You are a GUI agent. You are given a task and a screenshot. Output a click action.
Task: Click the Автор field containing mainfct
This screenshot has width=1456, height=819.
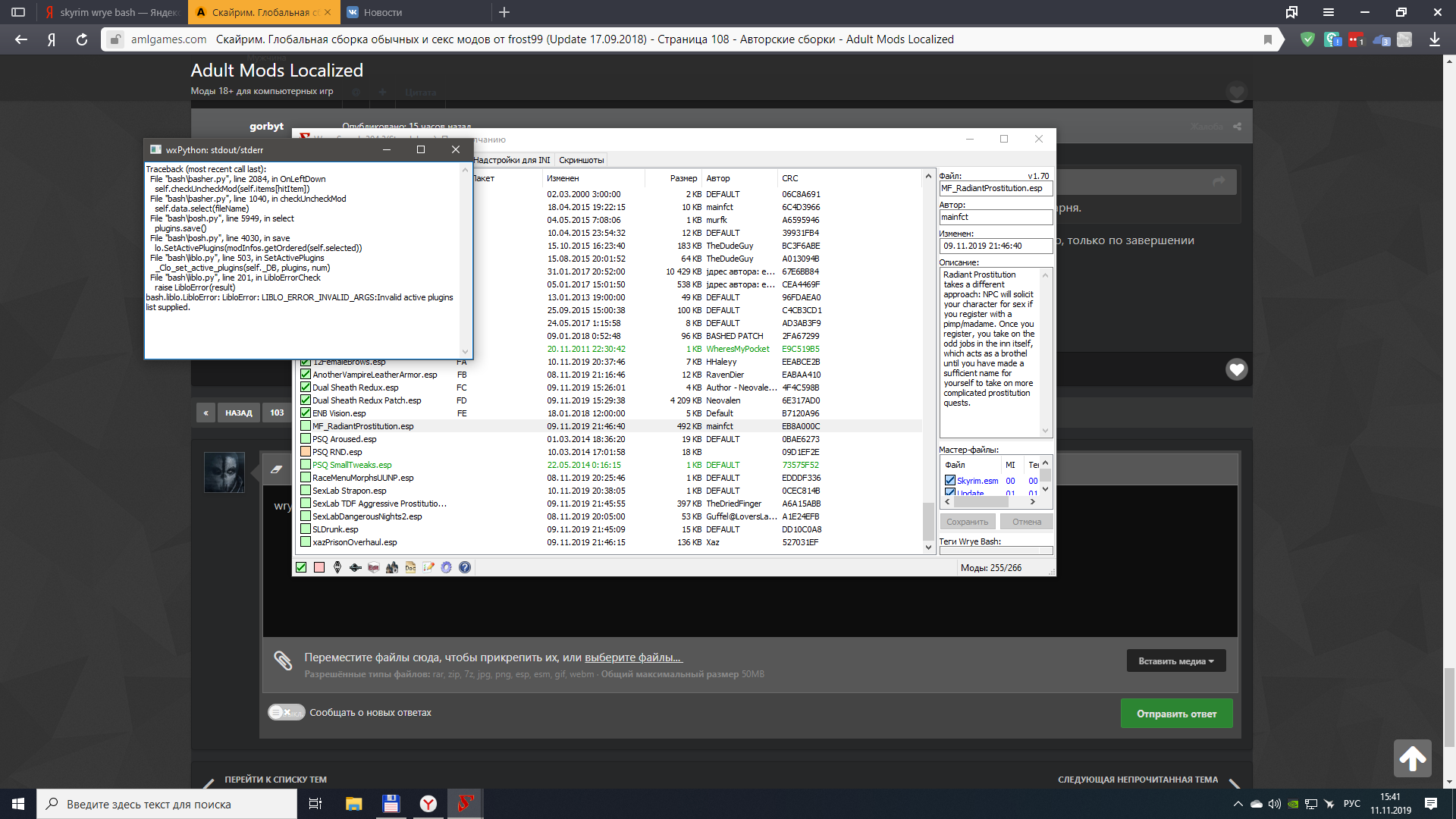995,218
